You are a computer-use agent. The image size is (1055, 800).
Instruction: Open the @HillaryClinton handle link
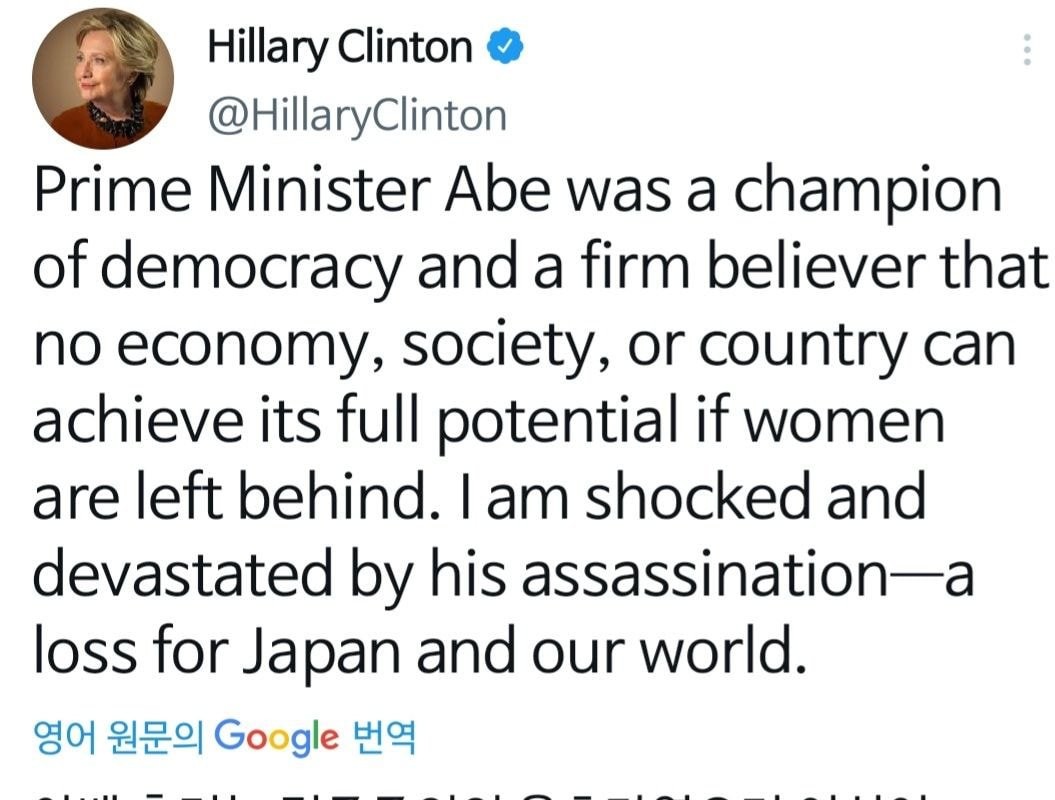356,116
